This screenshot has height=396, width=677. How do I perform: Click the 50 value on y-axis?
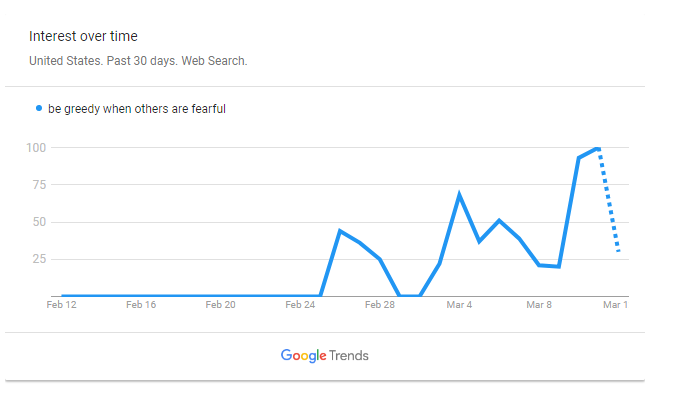click(39, 222)
